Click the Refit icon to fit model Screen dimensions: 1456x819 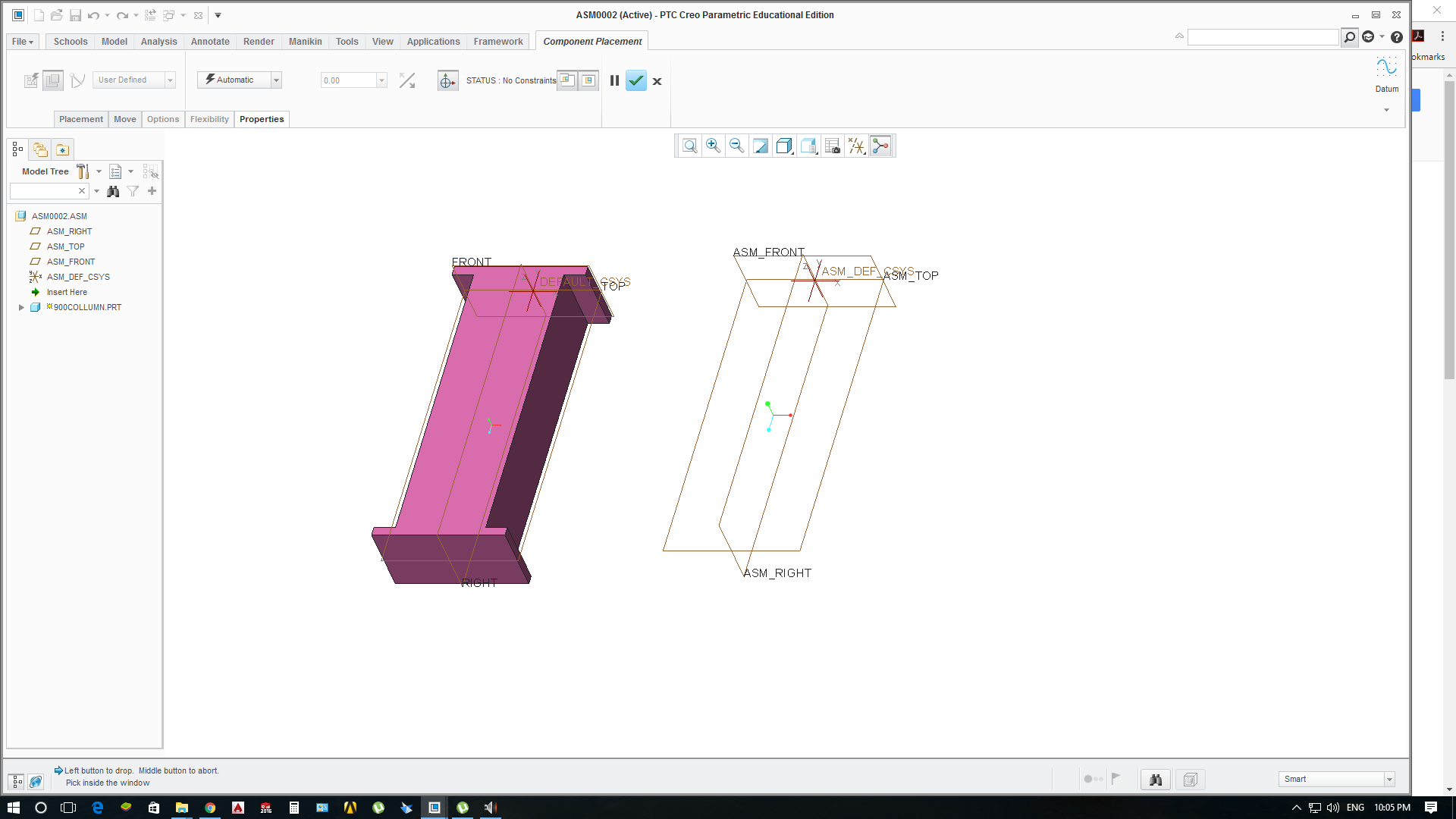761,146
